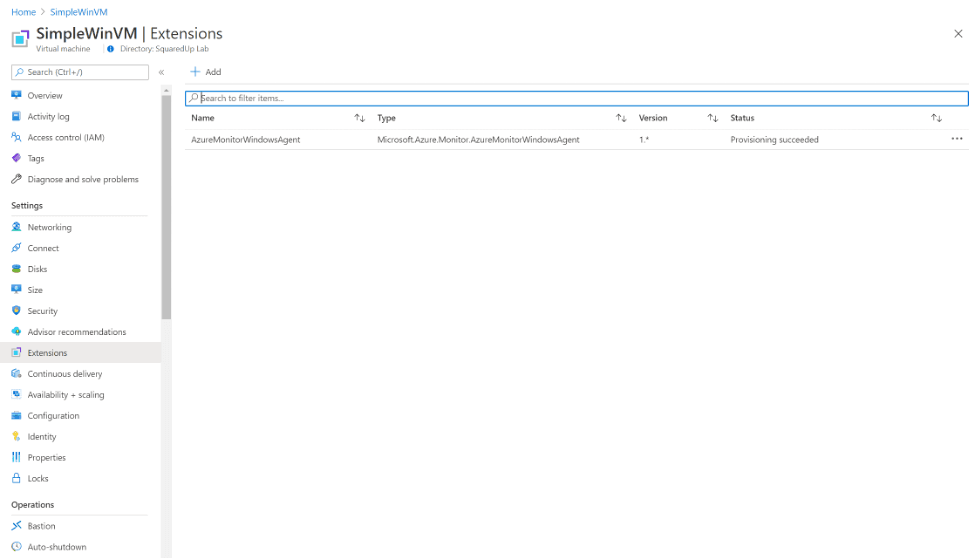Click the Locks padlock icon

pos(16,479)
